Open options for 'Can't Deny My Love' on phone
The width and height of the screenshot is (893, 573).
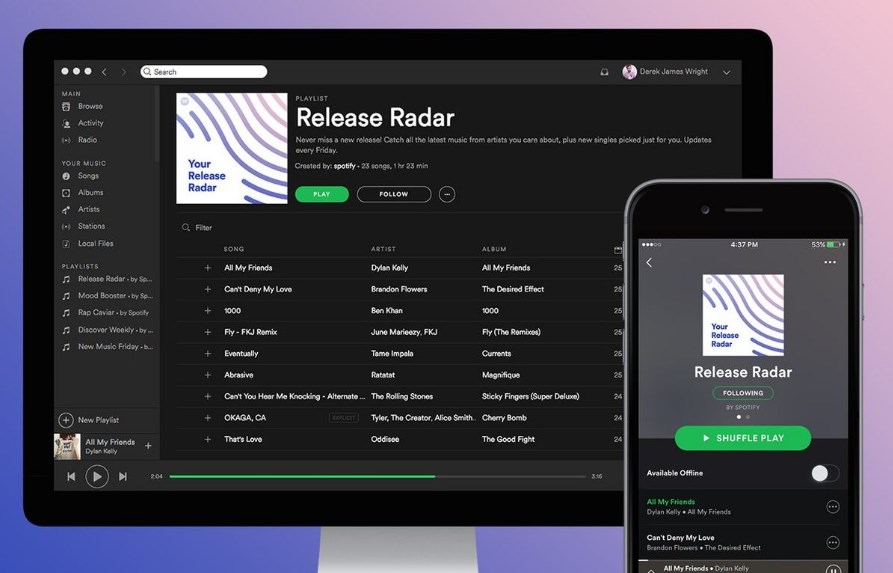pos(832,543)
